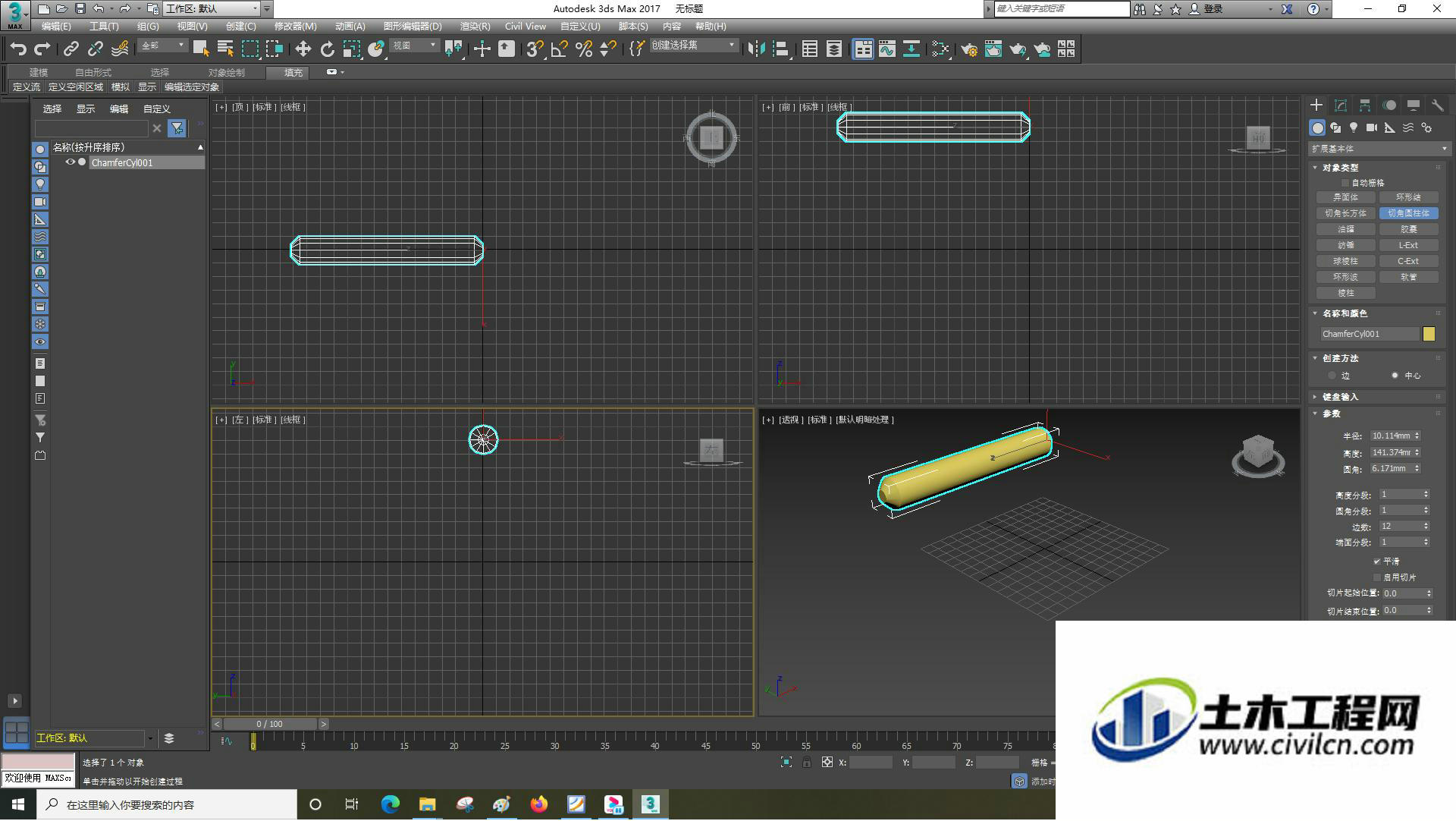Image resolution: width=1456 pixels, height=821 pixels.
Task: Activate the Select Object tool
Action: click(x=201, y=49)
